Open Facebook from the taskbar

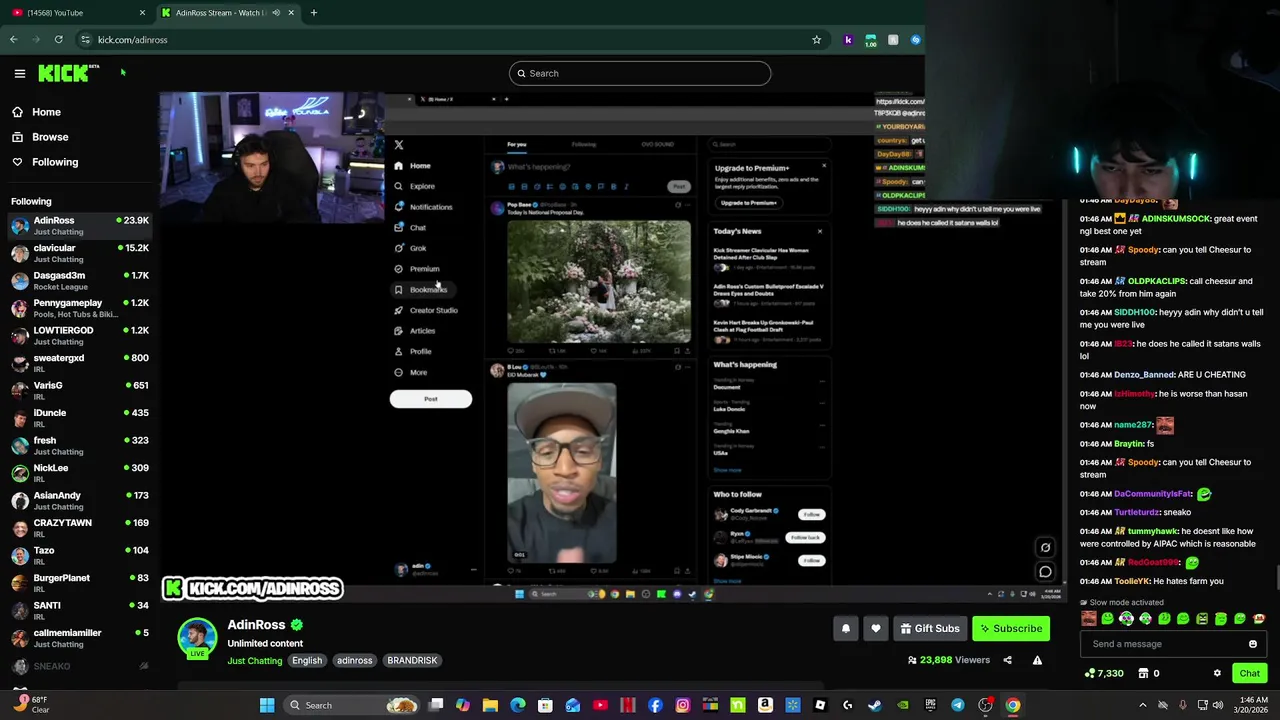pyautogui.click(x=655, y=705)
